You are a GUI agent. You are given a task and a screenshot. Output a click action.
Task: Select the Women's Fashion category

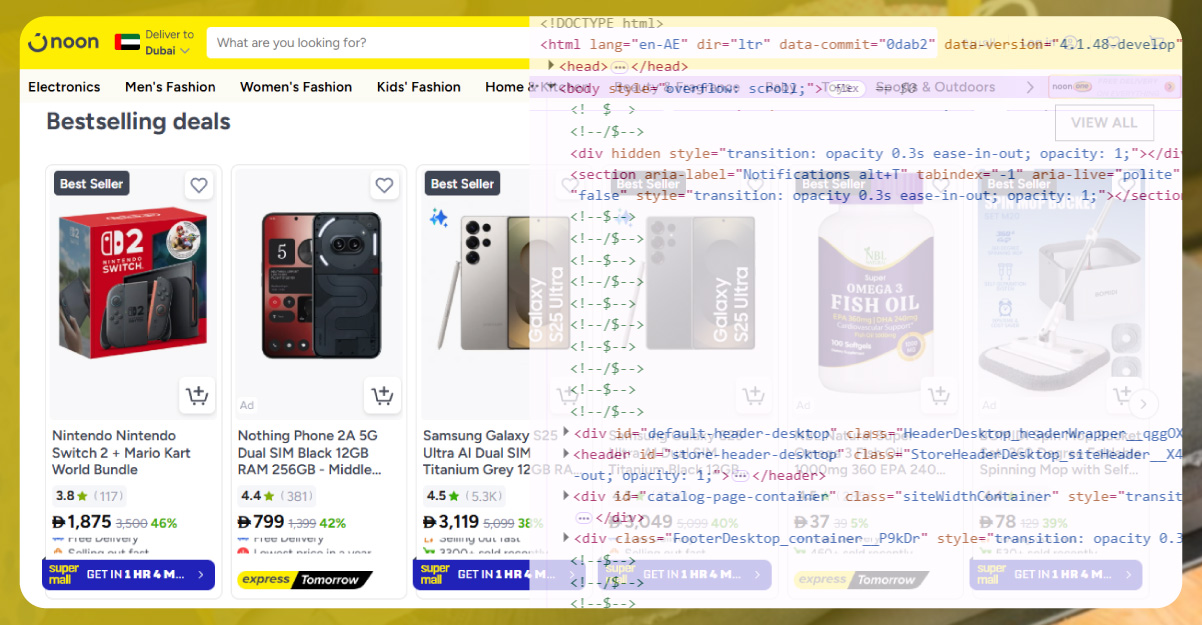296,87
